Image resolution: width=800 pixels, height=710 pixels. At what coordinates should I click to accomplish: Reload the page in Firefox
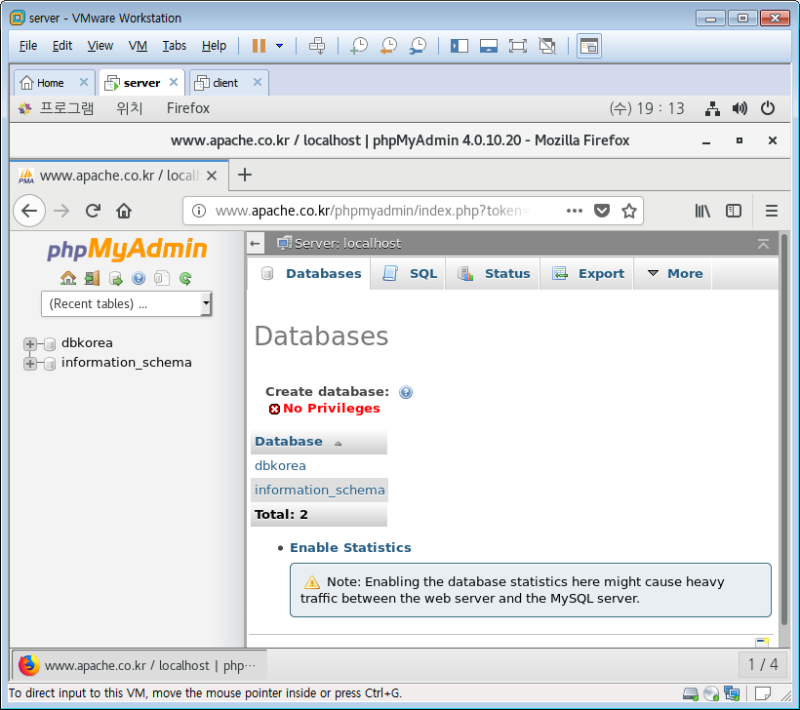(x=93, y=211)
